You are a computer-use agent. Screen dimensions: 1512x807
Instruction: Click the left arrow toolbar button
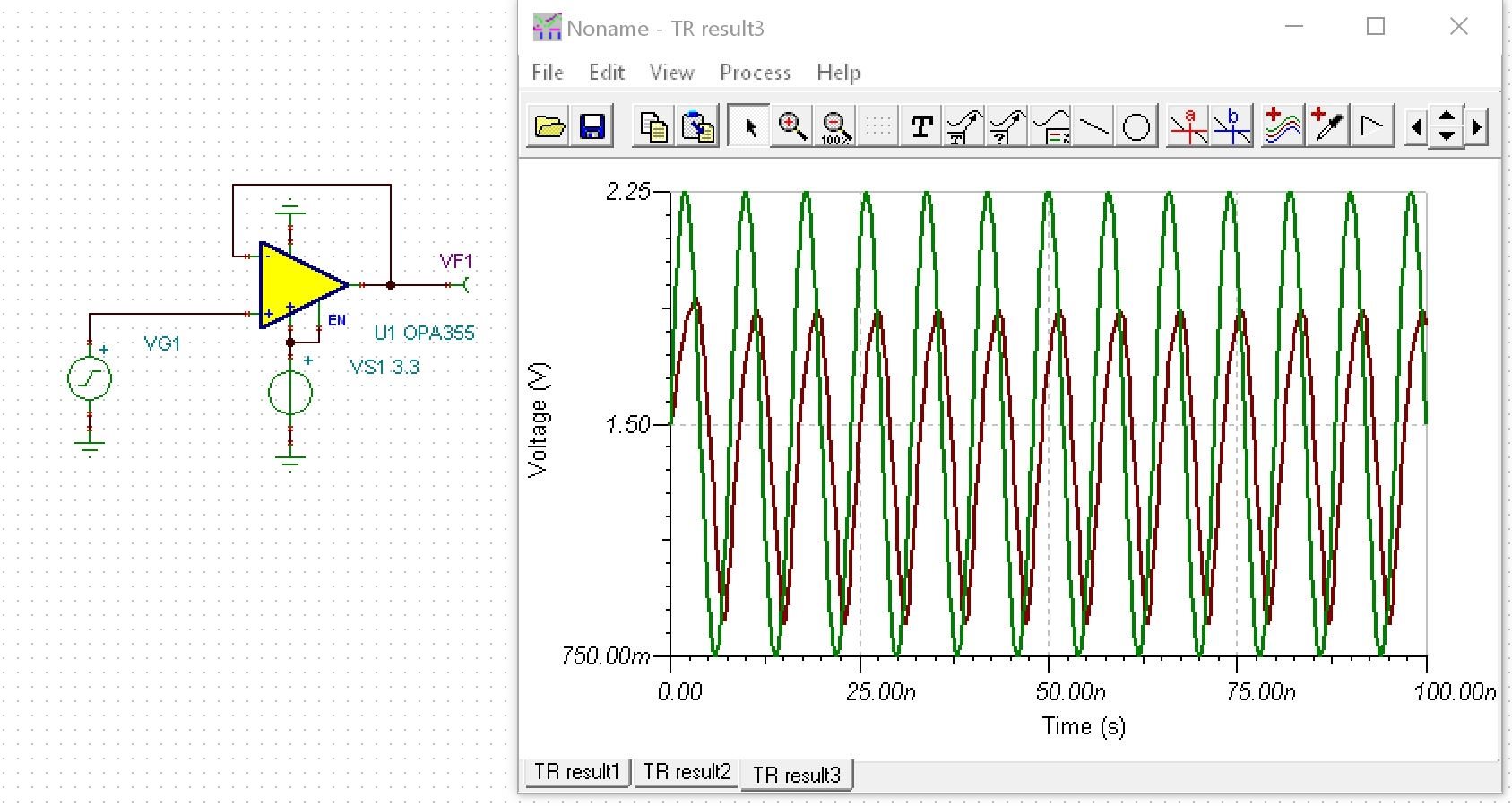coord(1415,127)
